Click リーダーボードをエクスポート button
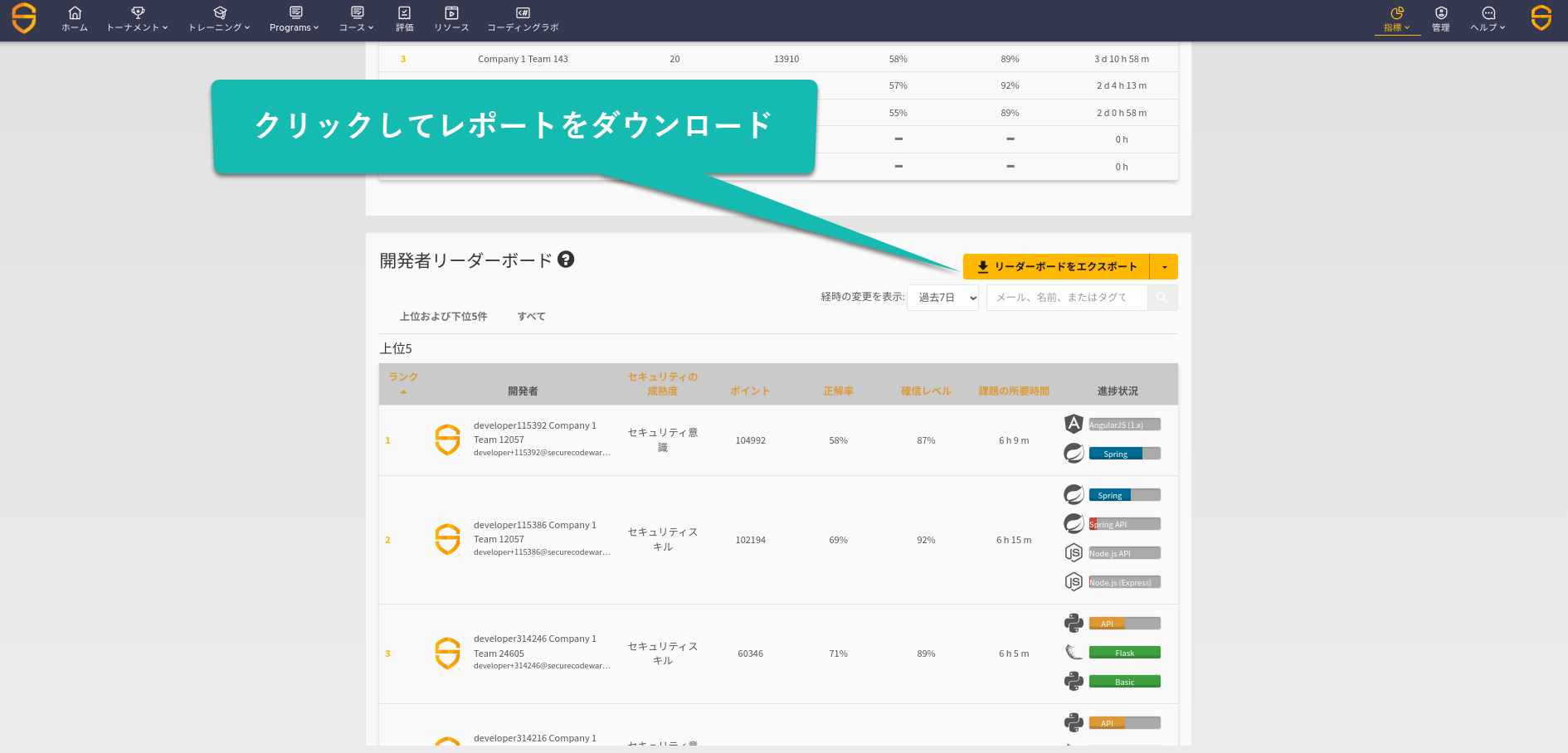The height and width of the screenshot is (753, 1568). click(x=1056, y=267)
